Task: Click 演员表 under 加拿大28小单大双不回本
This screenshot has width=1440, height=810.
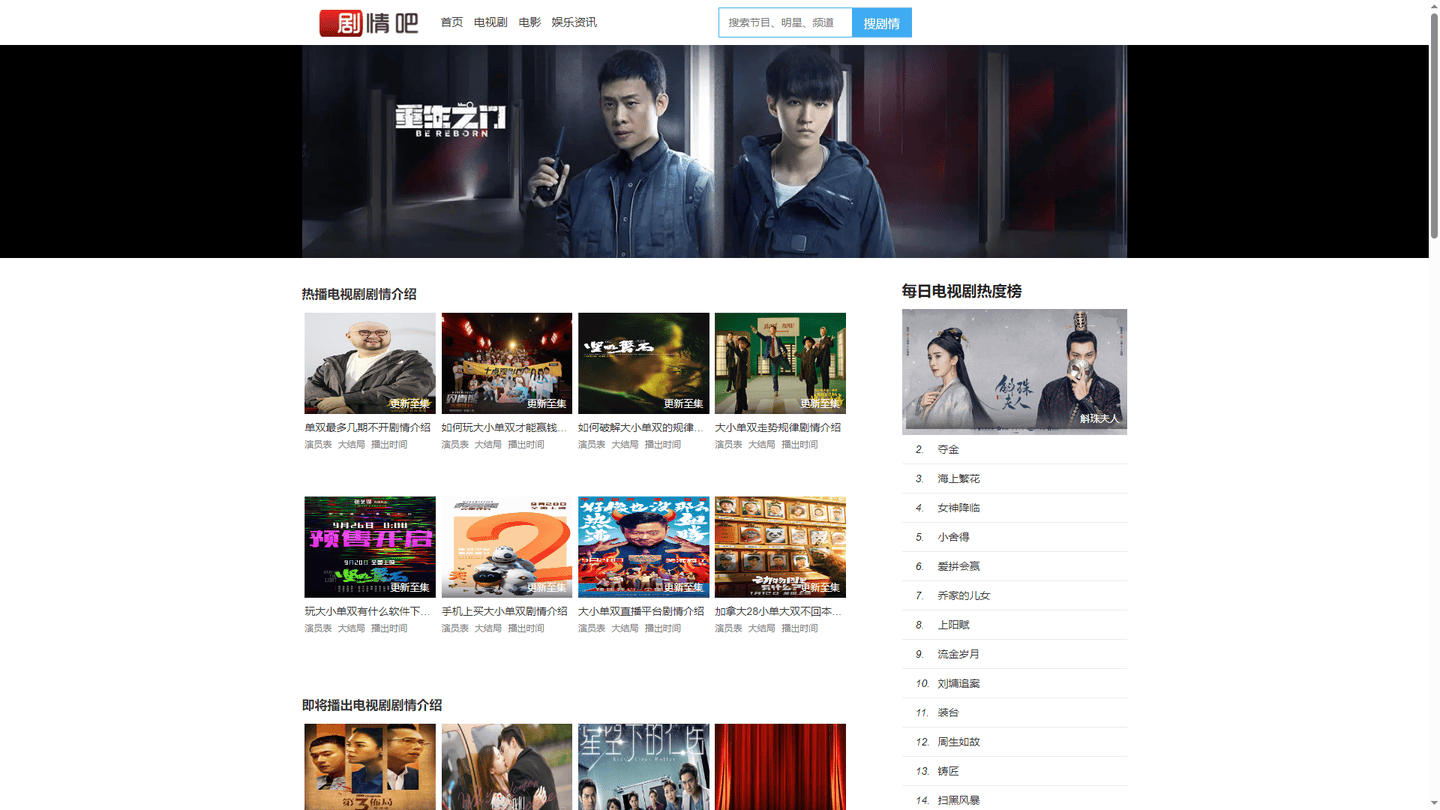Action: click(x=728, y=628)
